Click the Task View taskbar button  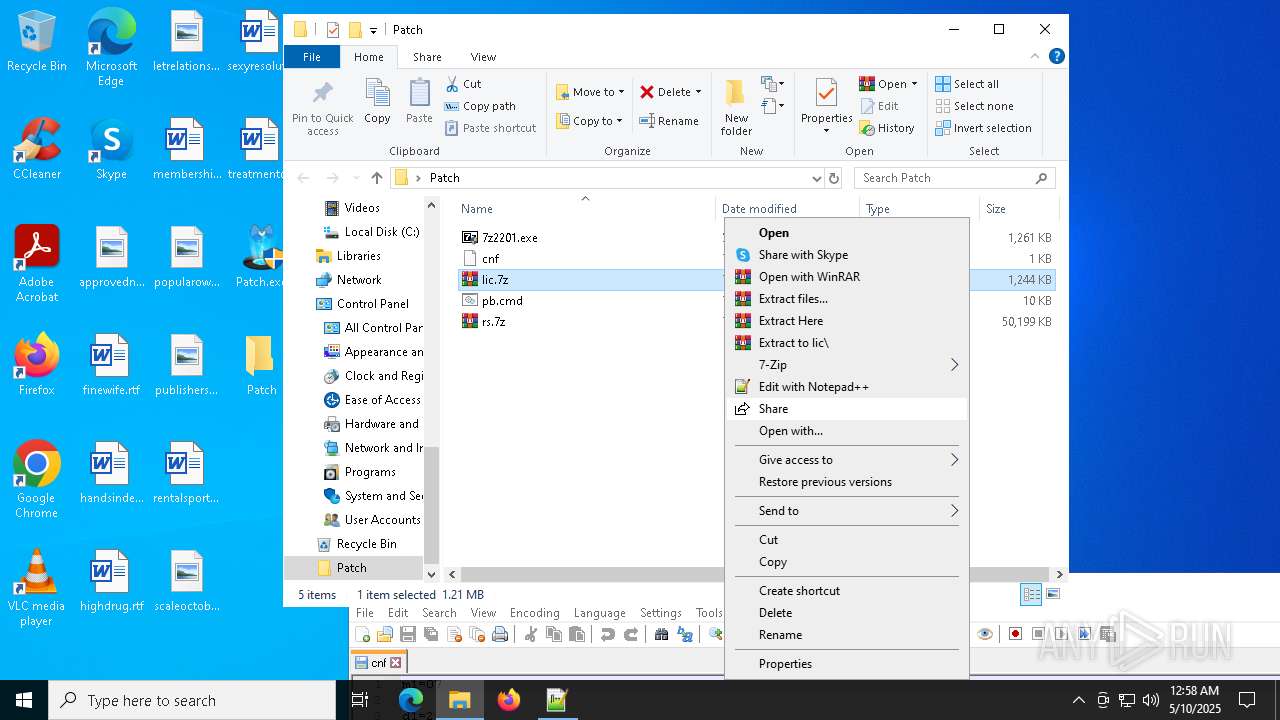coord(361,700)
